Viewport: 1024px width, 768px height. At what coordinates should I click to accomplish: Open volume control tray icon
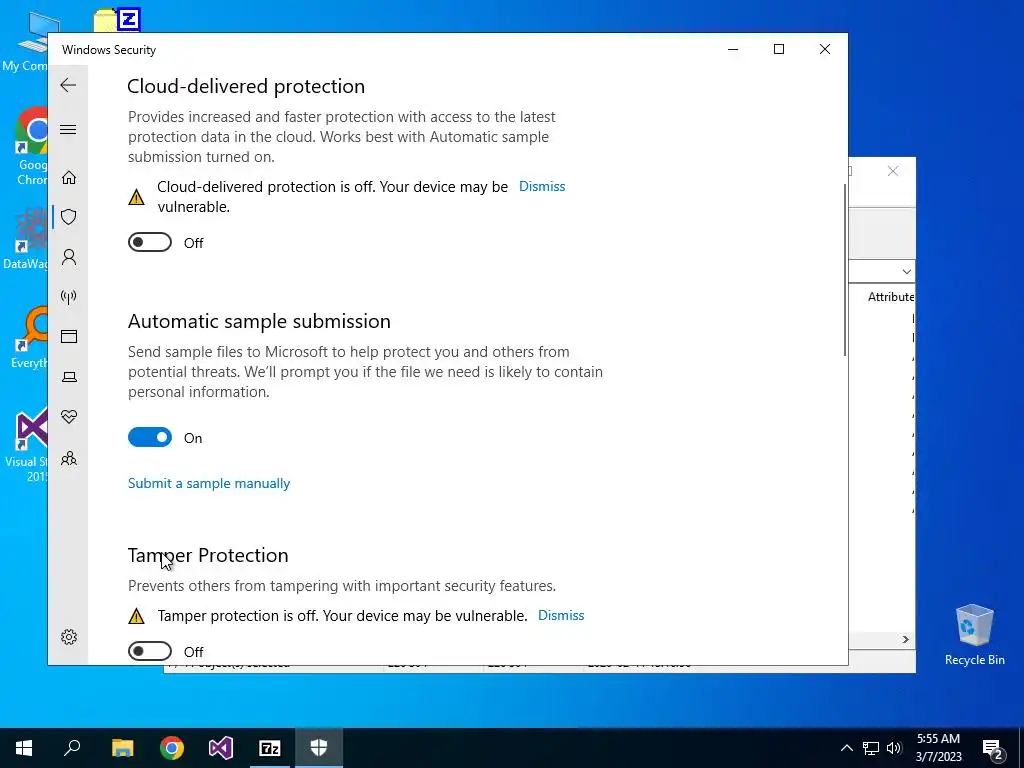(x=894, y=748)
